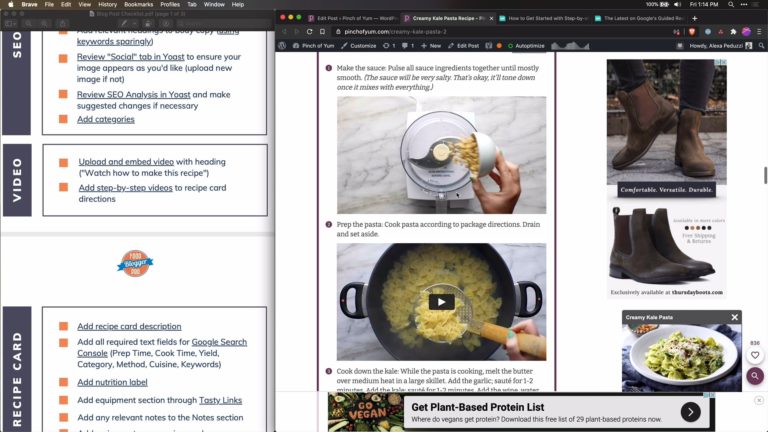768x432 pixels.
Task: Click orange checkbox beside Upload and embed video
Action: click(64, 162)
